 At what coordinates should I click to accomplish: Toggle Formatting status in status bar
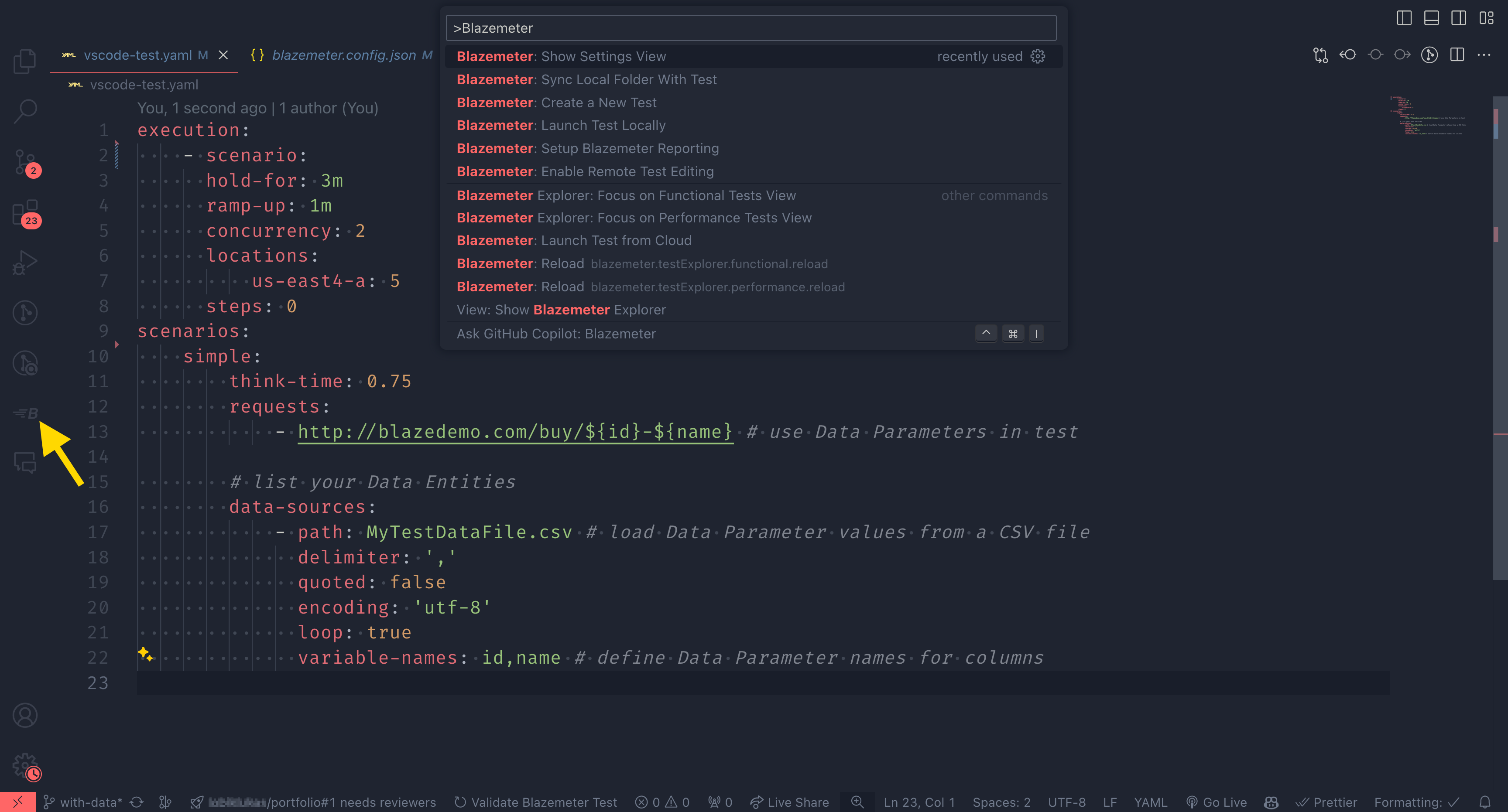tap(1417, 802)
